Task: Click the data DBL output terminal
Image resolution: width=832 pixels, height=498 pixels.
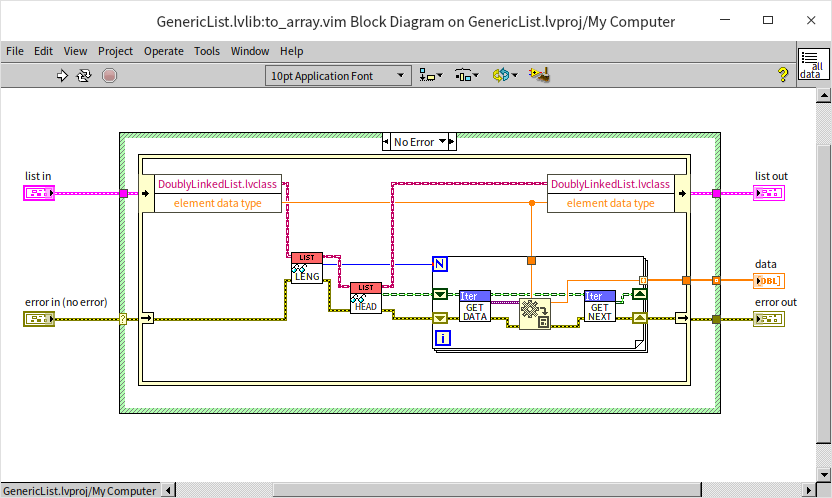Action: (769, 281)
